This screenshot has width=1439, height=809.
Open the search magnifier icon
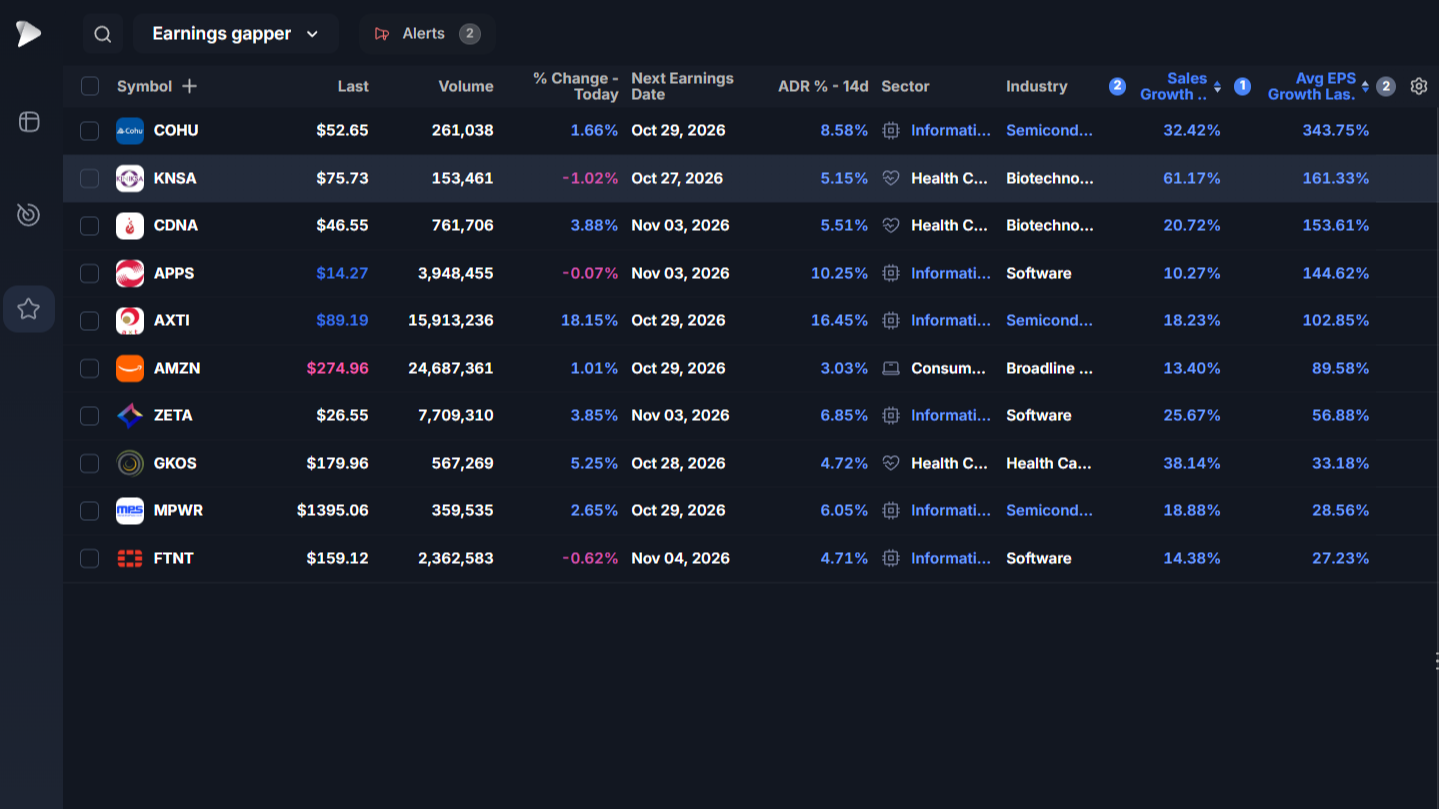[102, 34]
